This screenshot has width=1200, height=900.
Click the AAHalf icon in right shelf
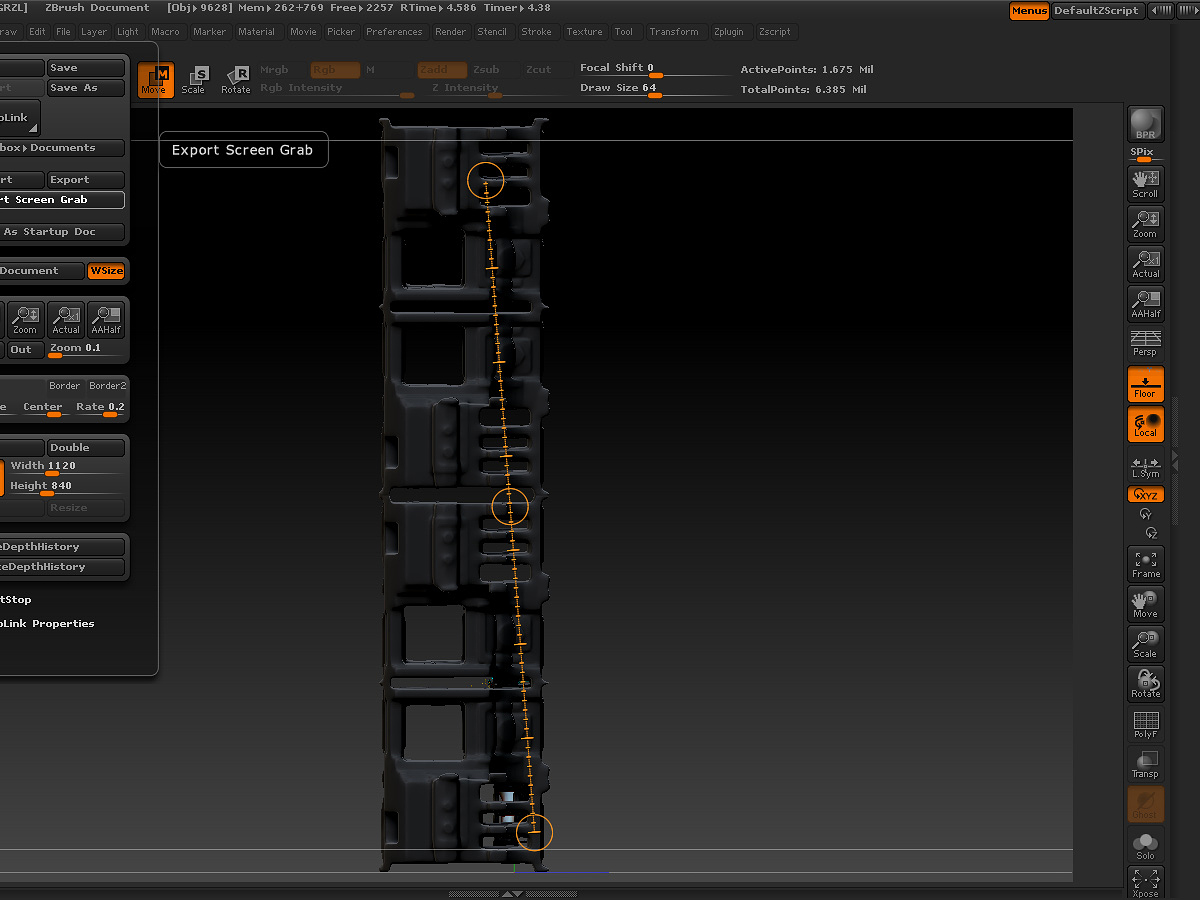tap(1145, 304)
